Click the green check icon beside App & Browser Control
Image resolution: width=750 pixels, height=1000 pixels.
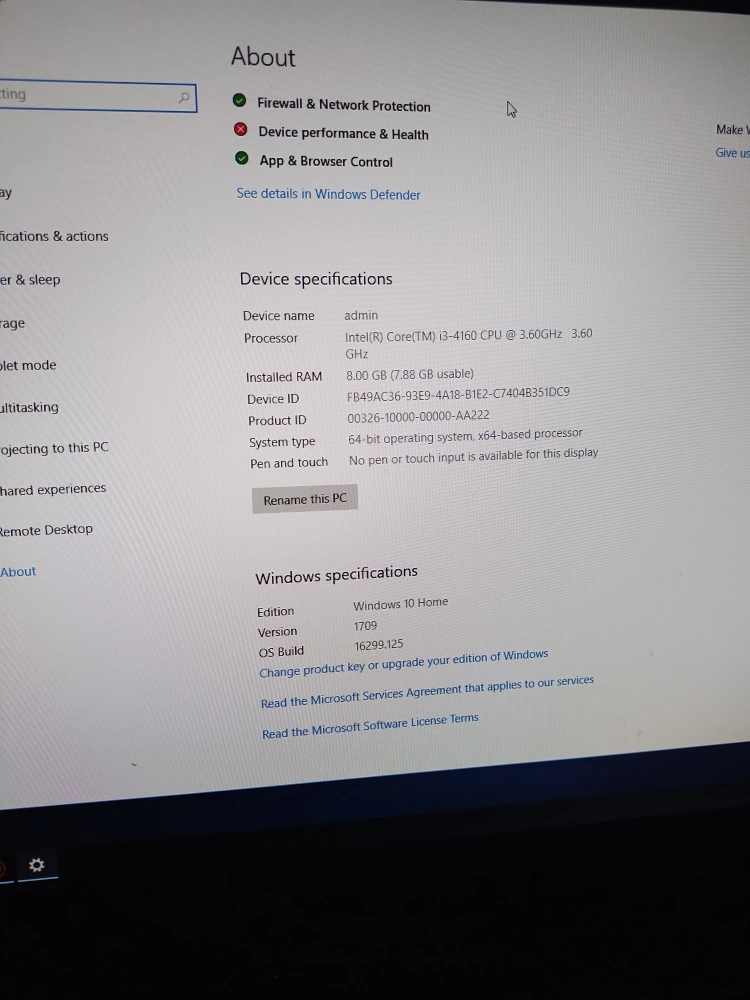point(242,158)
